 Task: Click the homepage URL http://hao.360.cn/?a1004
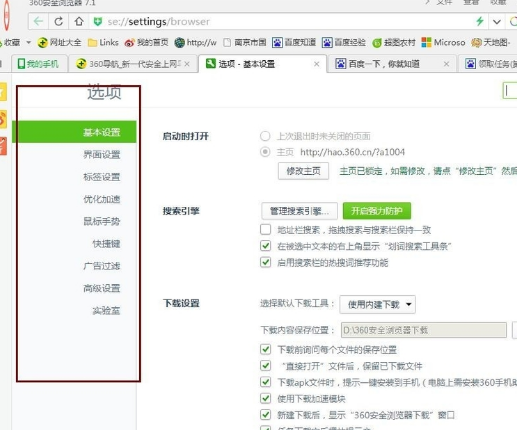(x=352, y=152)
